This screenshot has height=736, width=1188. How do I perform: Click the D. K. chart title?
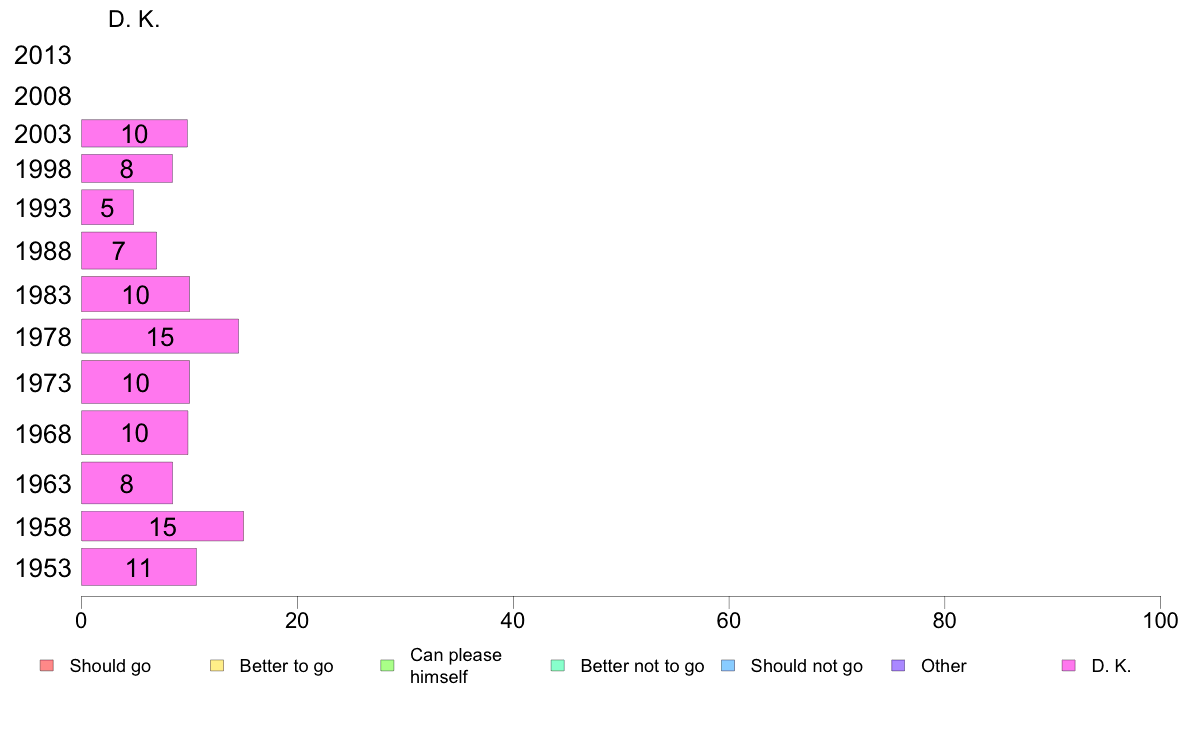click(134, 19)
